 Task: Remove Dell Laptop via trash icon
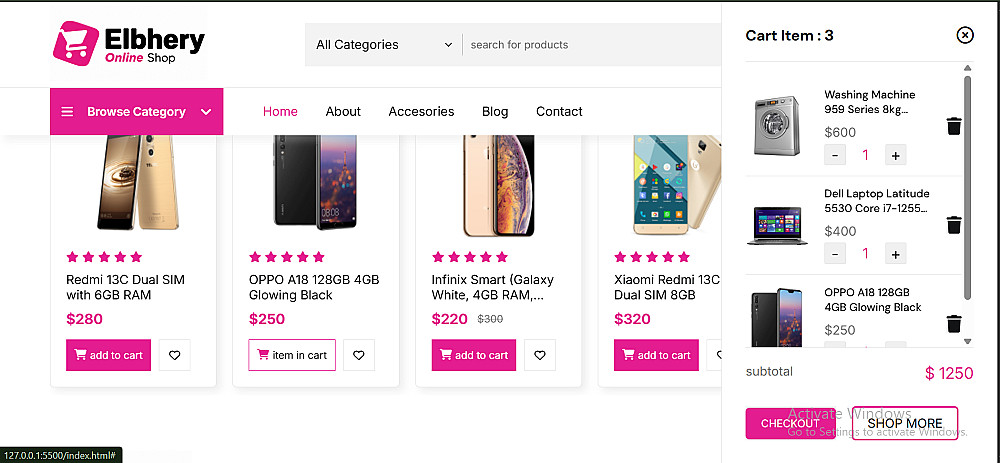[x=953, y=224]
